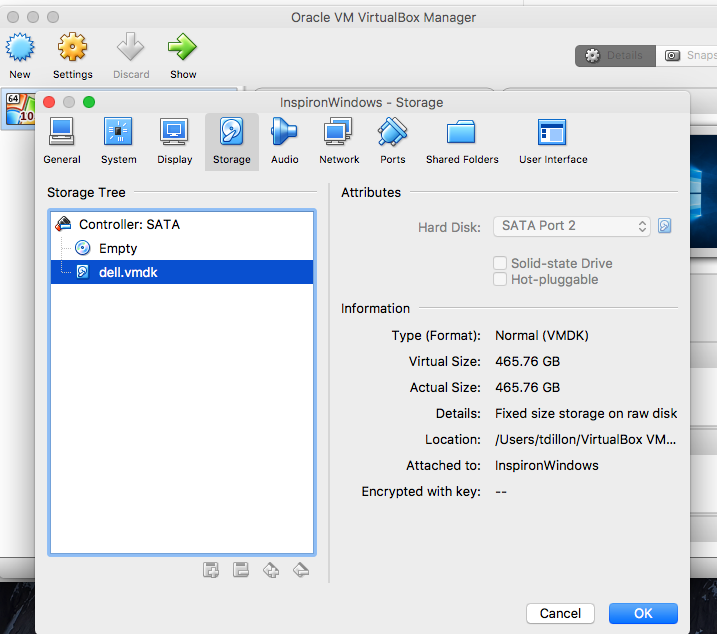Click the Location path value

coord(585,440)
